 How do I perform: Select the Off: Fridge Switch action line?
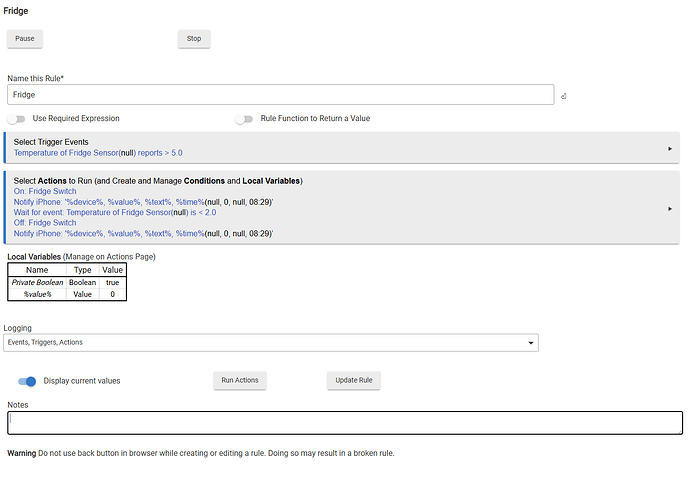[x=45, y=223]
